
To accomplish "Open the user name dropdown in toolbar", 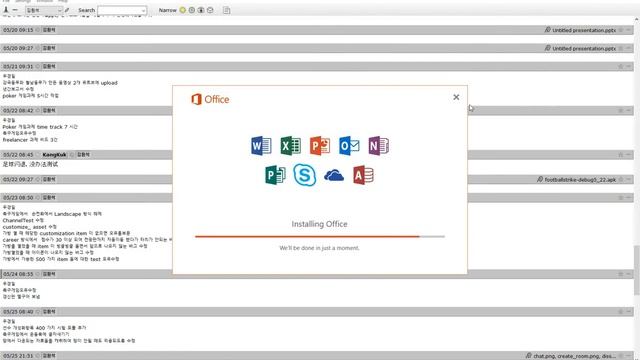I will click(x=44, y=10).
